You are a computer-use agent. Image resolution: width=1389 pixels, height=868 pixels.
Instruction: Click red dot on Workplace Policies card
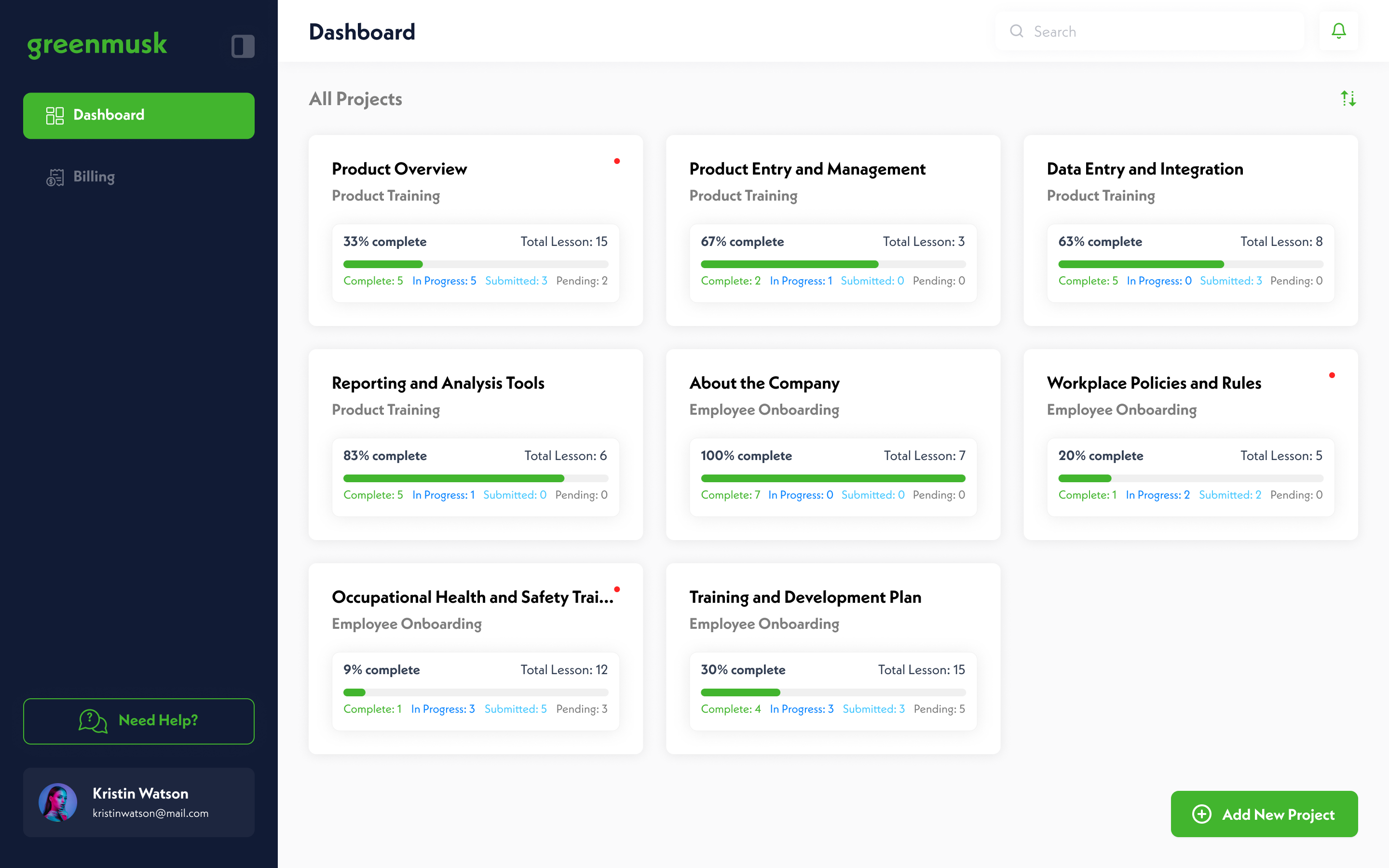1332,376
